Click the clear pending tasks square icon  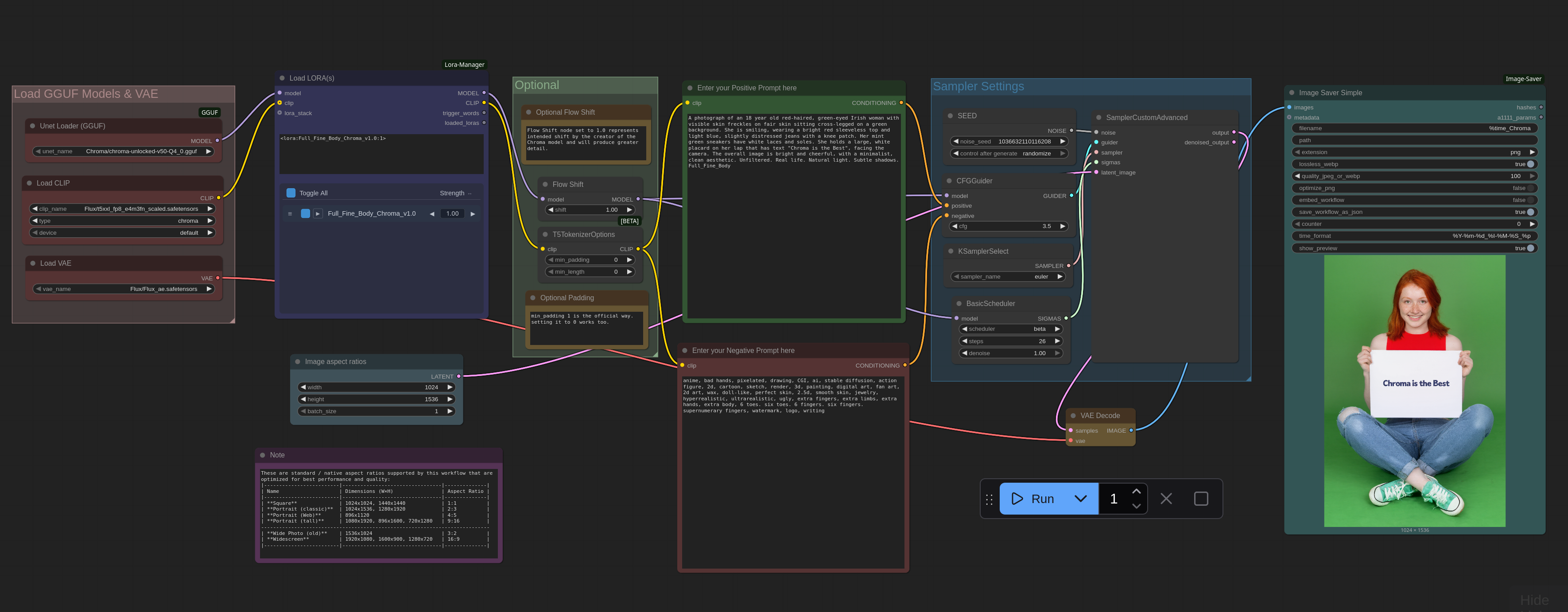pyautogui.click(x=1200, y=499)
